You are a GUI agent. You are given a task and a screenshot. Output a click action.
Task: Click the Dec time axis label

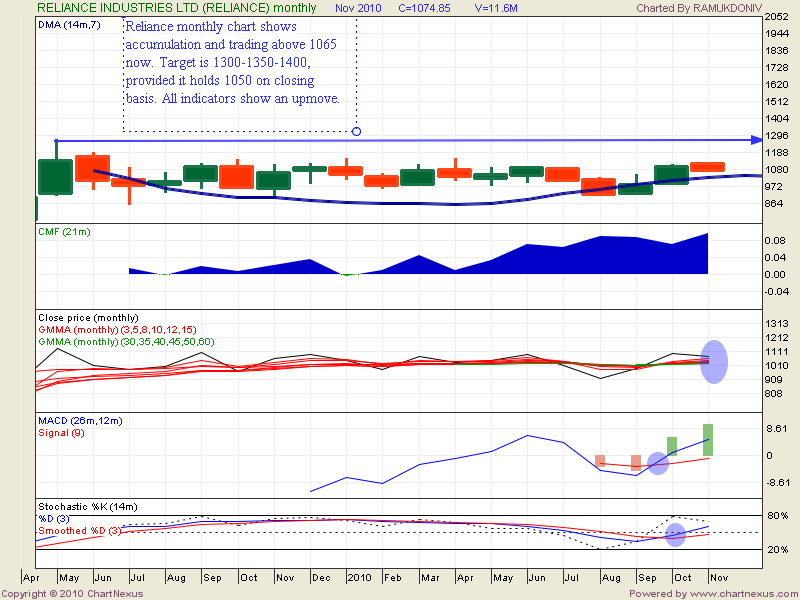(321, 578)
